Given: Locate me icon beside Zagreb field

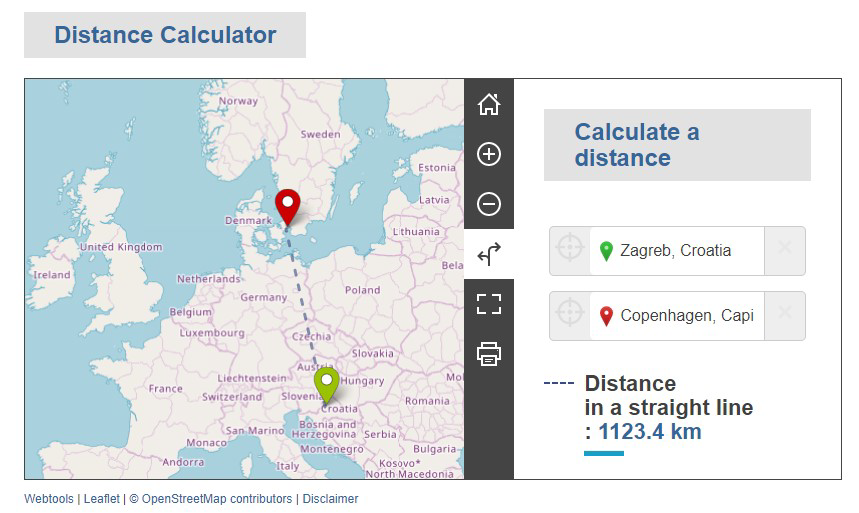Looking at the screenshot, I should click(x=569, y=250).
